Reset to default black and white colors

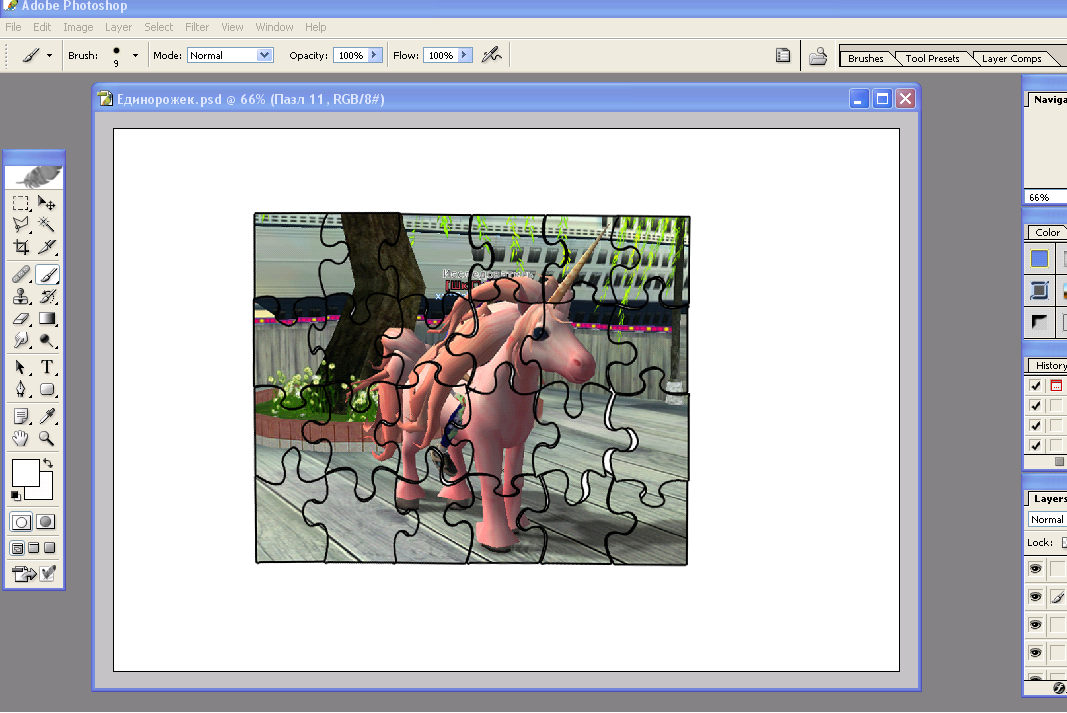(x=16, y=495)
